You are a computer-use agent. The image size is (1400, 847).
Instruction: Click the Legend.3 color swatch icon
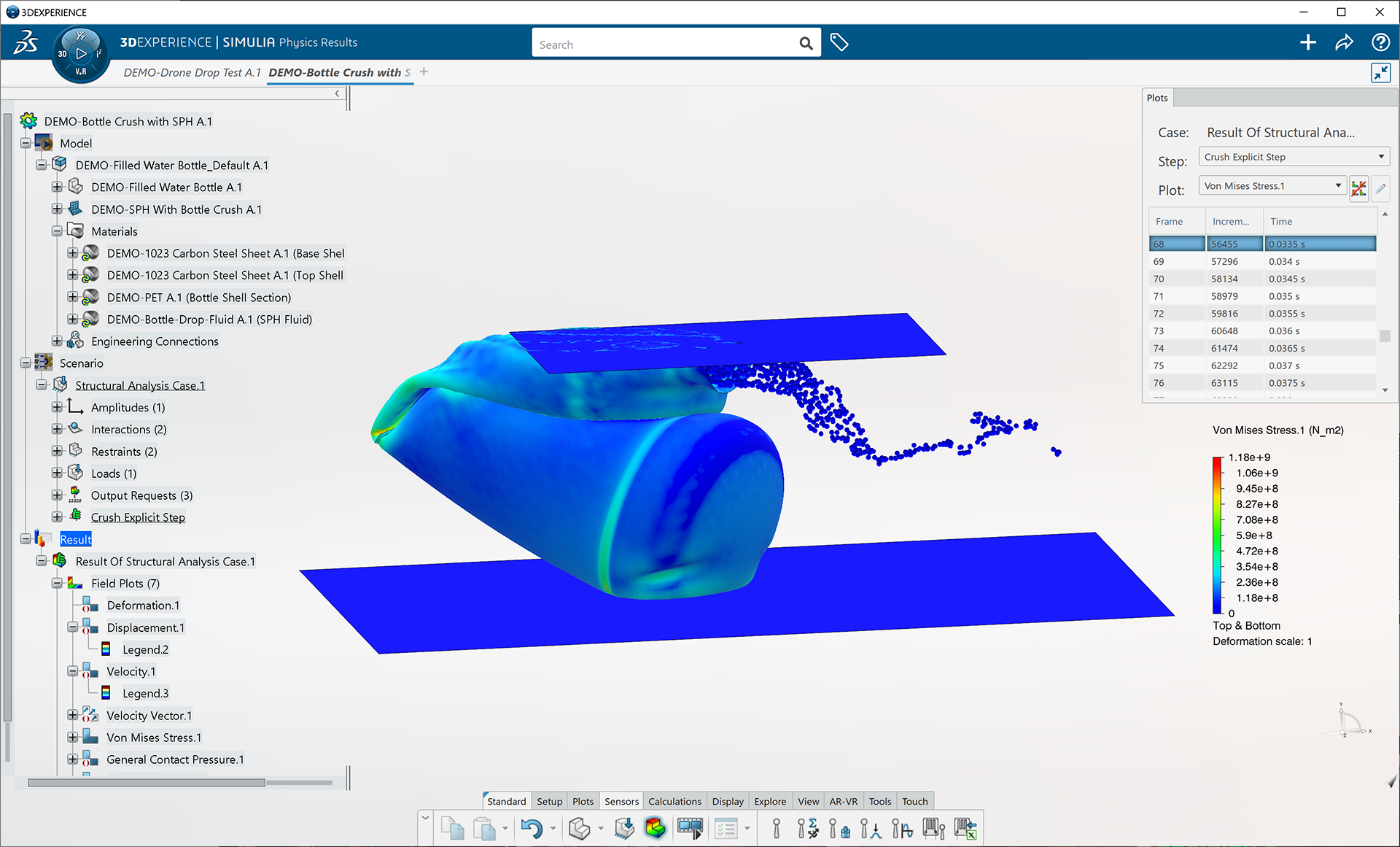[x=106, y=692]
